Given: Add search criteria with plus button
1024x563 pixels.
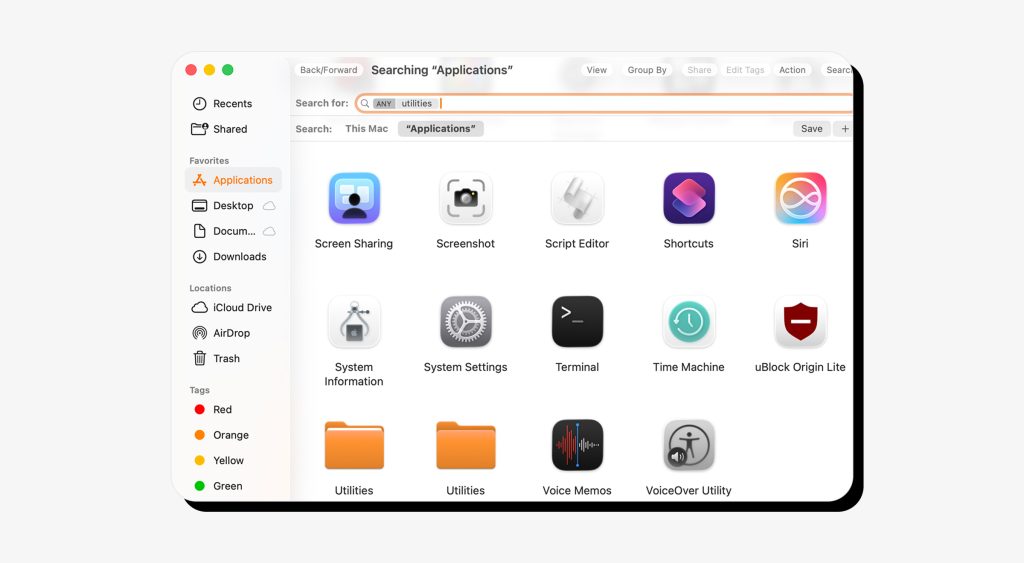Looking at the screenshot, I should pyautogui.click(x=845, y=129).
